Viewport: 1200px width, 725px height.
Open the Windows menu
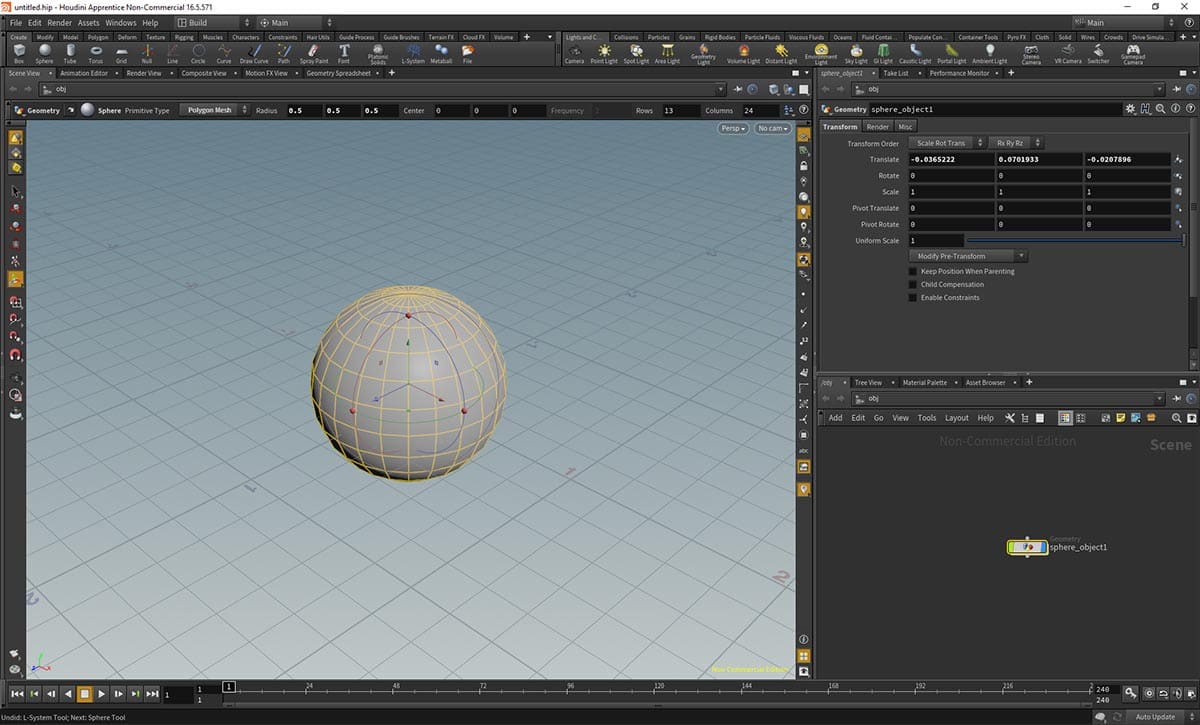coord(120,22)
